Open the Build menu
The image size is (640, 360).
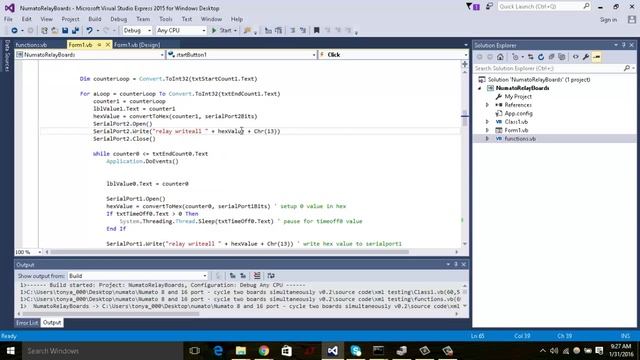(x=95, y=19)
